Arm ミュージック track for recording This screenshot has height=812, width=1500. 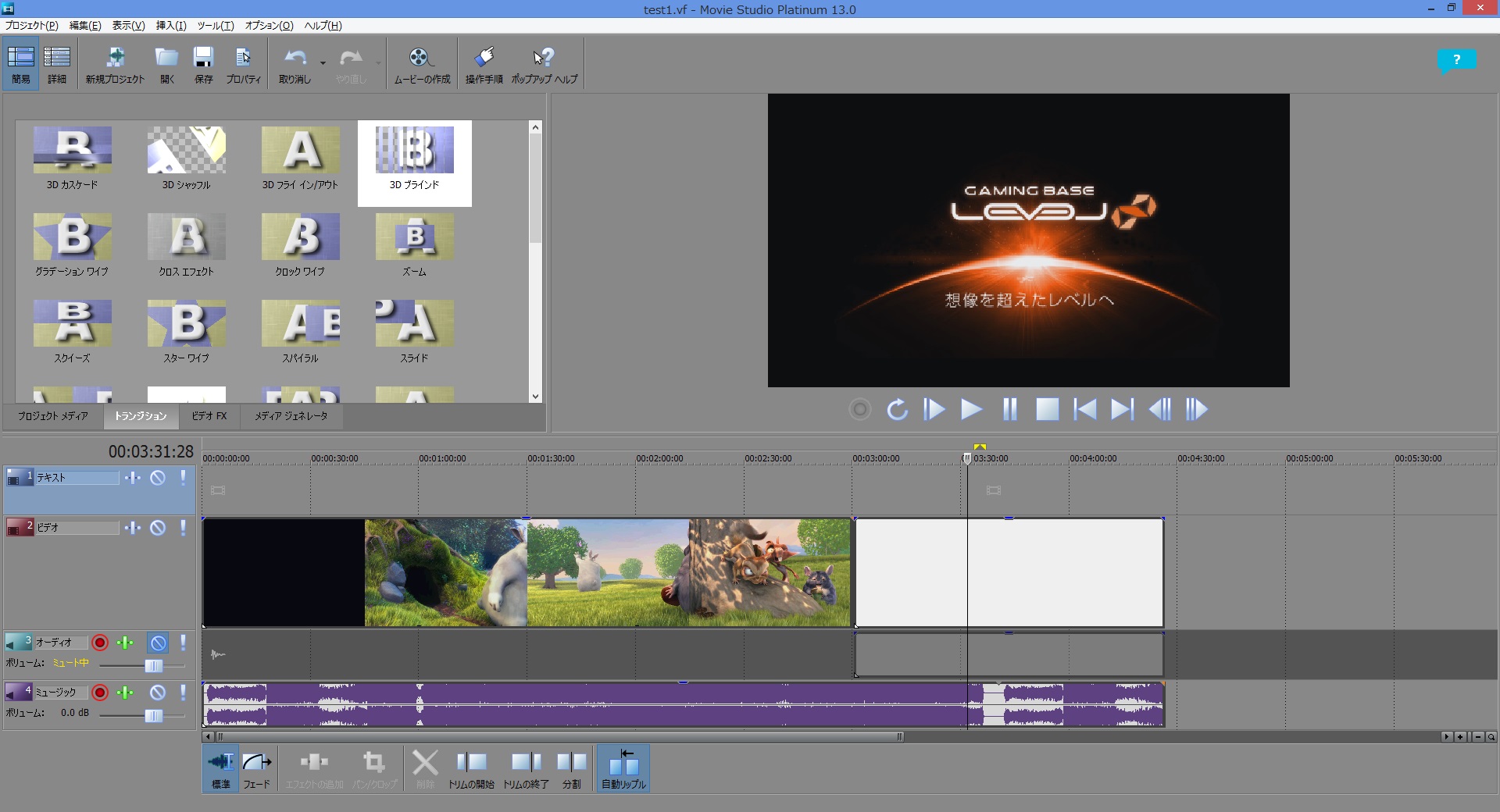tap(100, 693)
